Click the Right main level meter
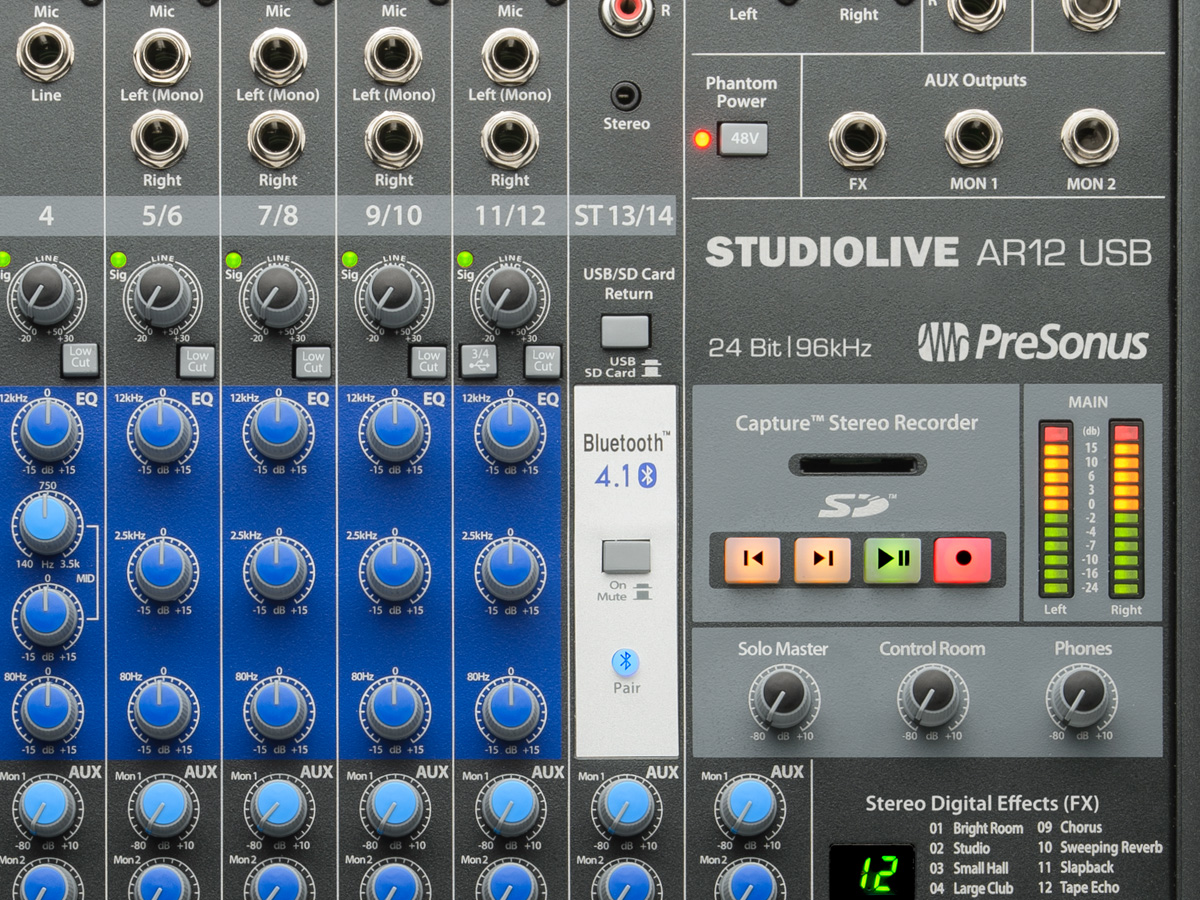 click(x=1125, y=509)
